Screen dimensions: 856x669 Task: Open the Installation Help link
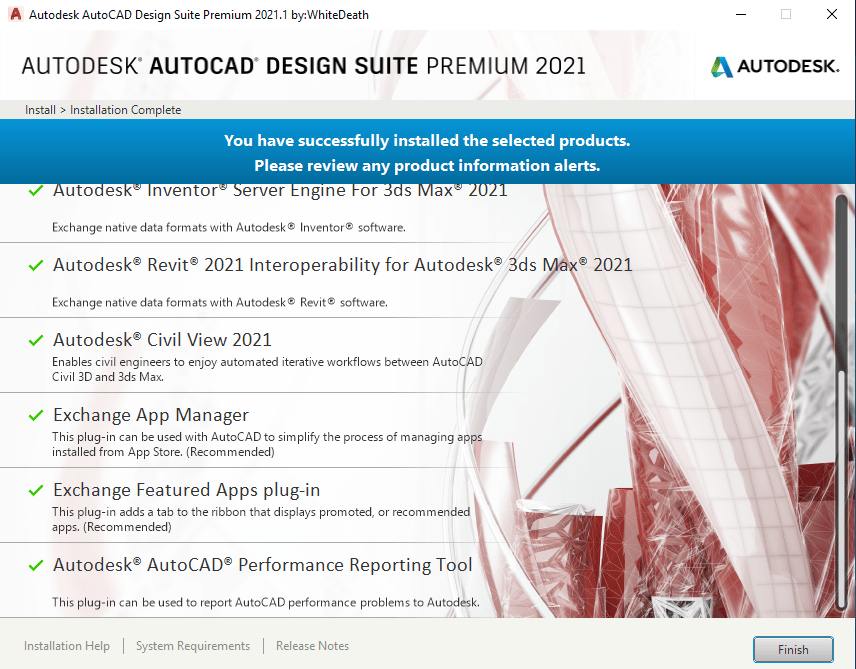pyautogui.click(x=67, y=646)
